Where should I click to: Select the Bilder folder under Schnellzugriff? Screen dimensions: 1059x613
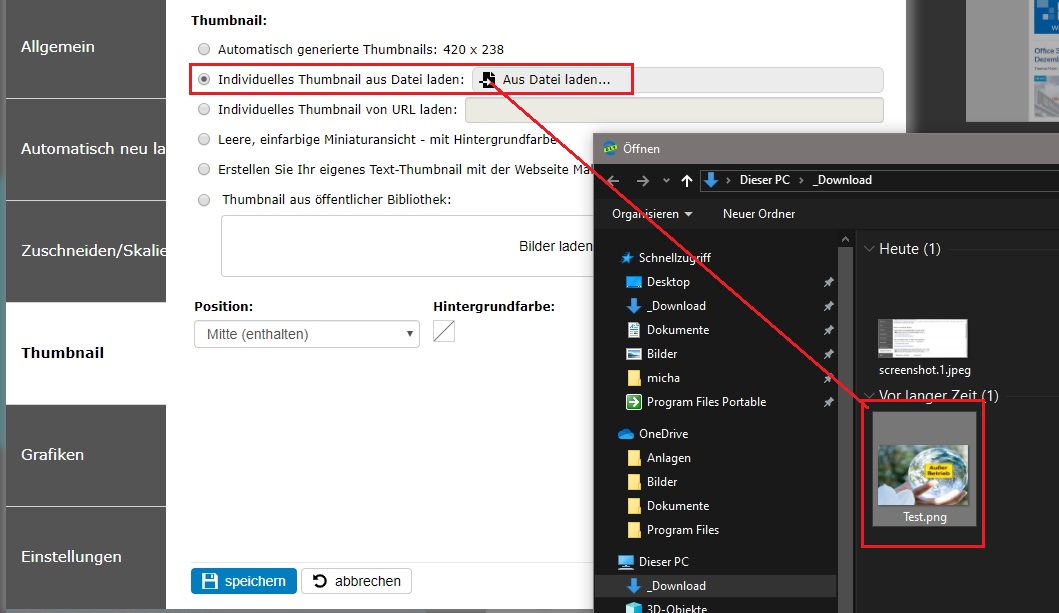[661, 354]
